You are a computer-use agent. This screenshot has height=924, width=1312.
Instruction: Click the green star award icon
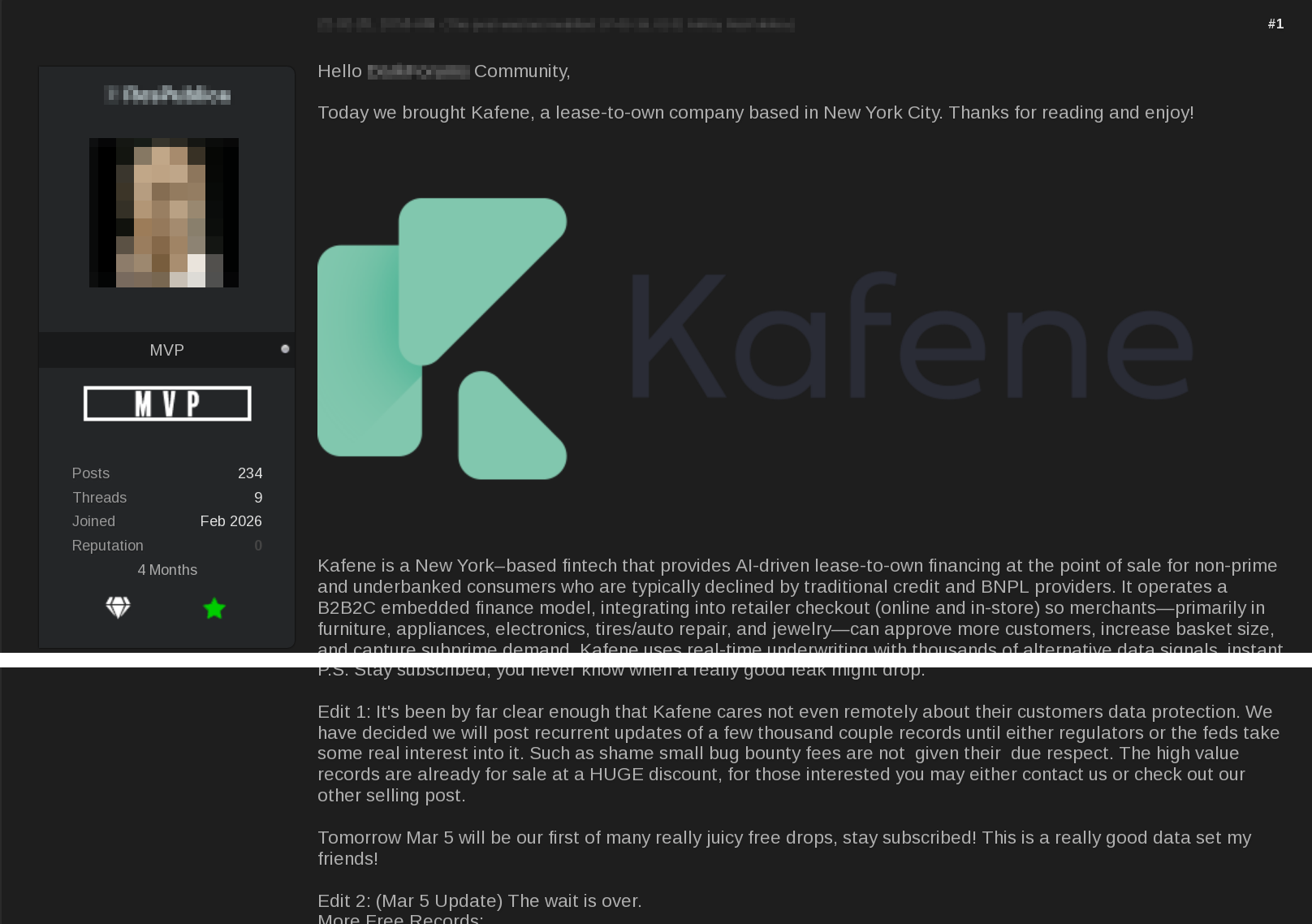pyautogui.click(x=214, y=608)
